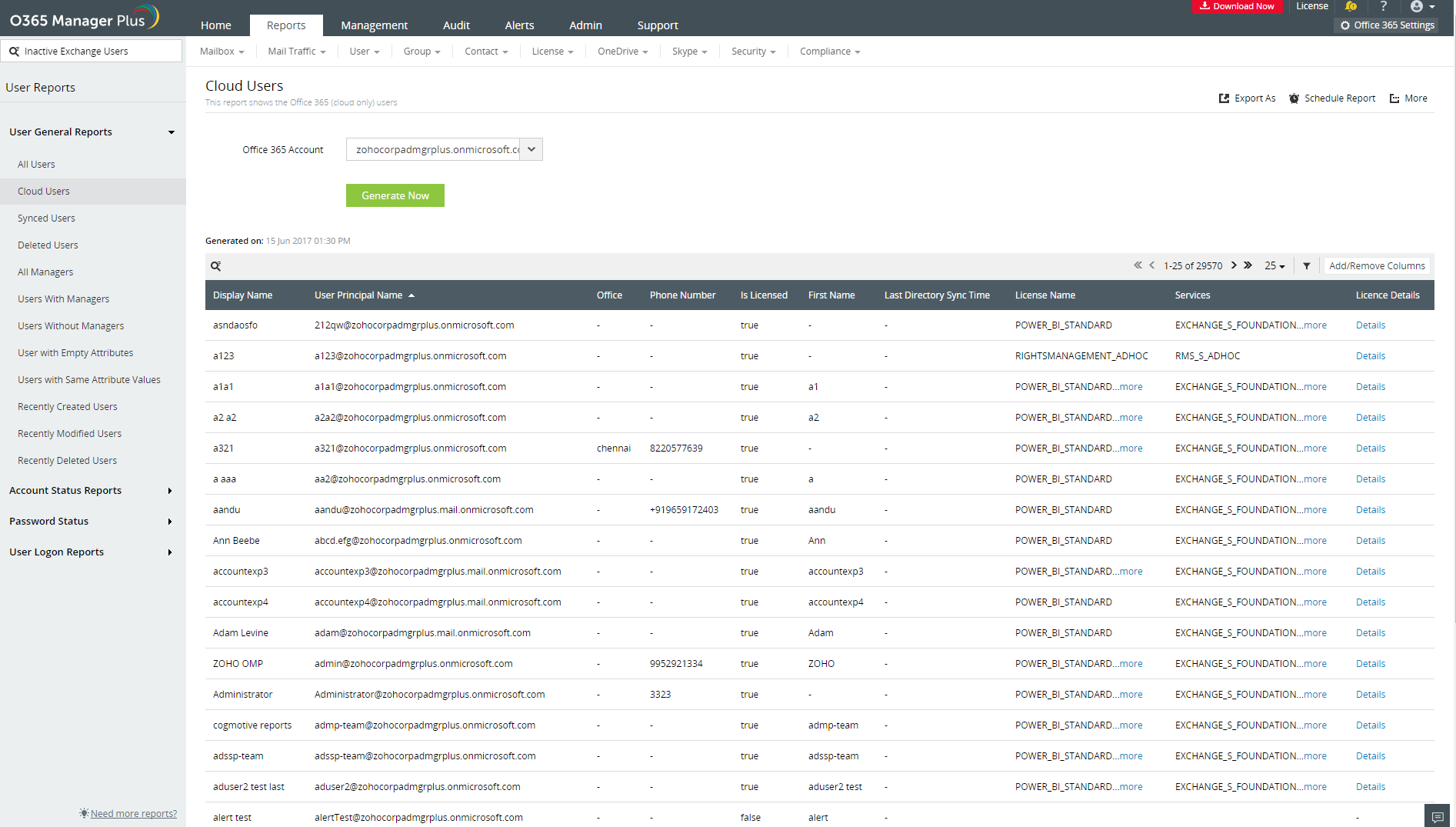Open the Contact reports dropdown
1456x827 pixels.
click(486, 52)
